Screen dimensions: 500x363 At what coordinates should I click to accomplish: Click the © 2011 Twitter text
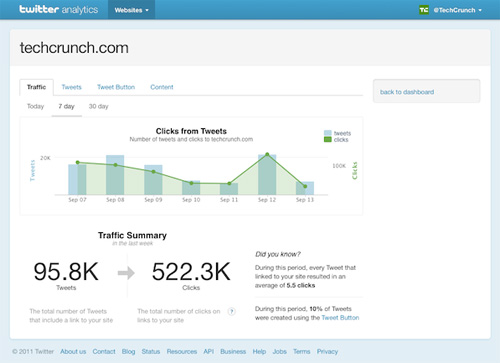33,351
